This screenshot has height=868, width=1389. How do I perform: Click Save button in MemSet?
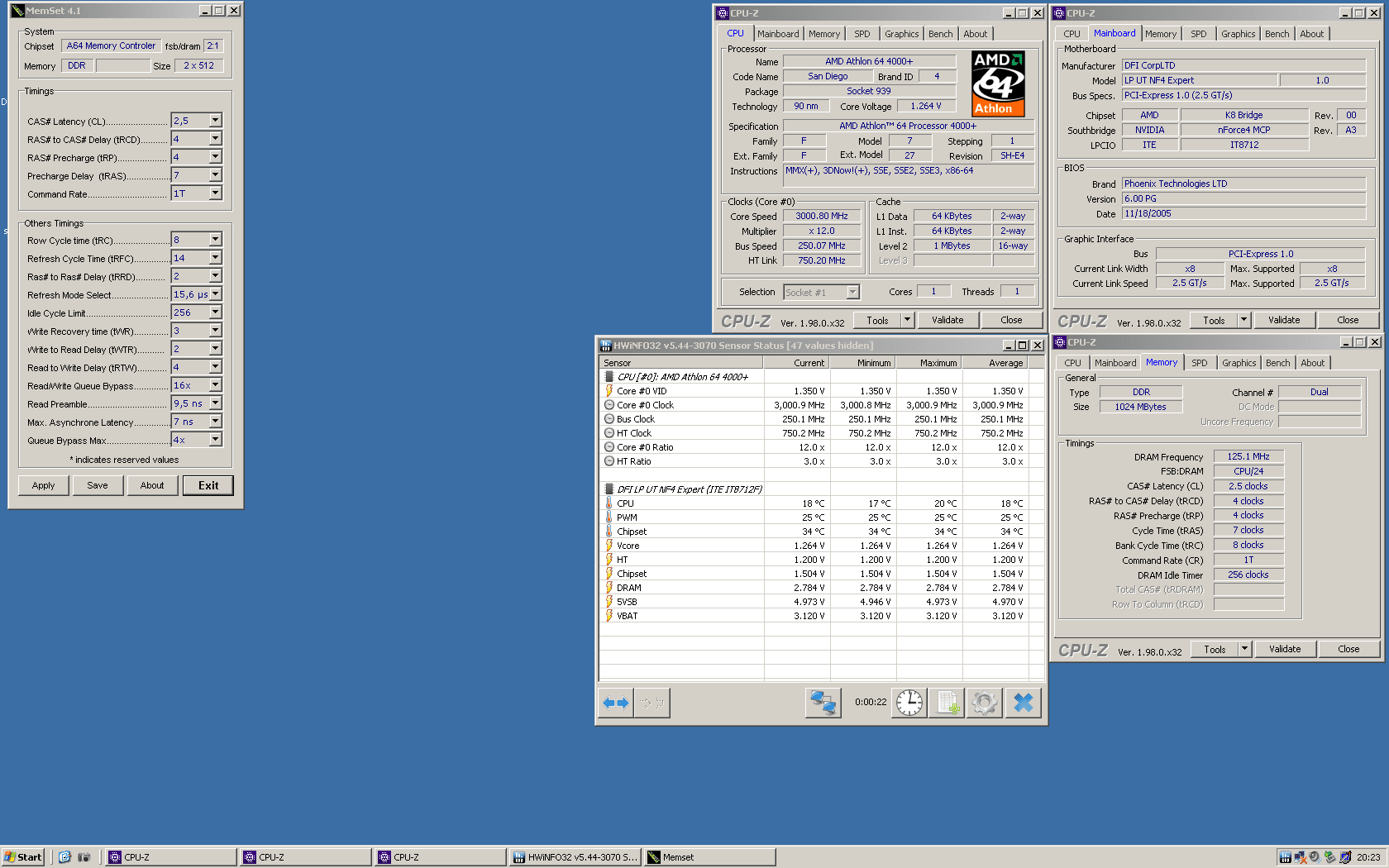pos(98,485)
